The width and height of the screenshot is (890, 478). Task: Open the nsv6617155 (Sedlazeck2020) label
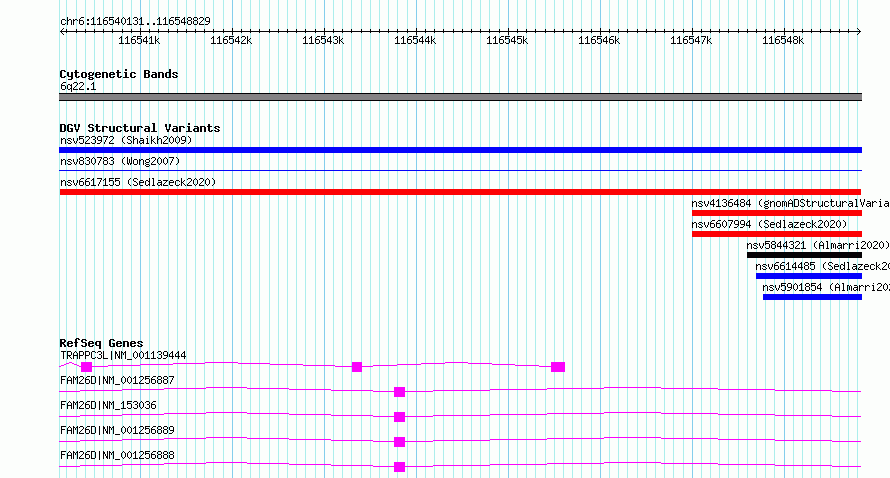(x=138, y=182)
